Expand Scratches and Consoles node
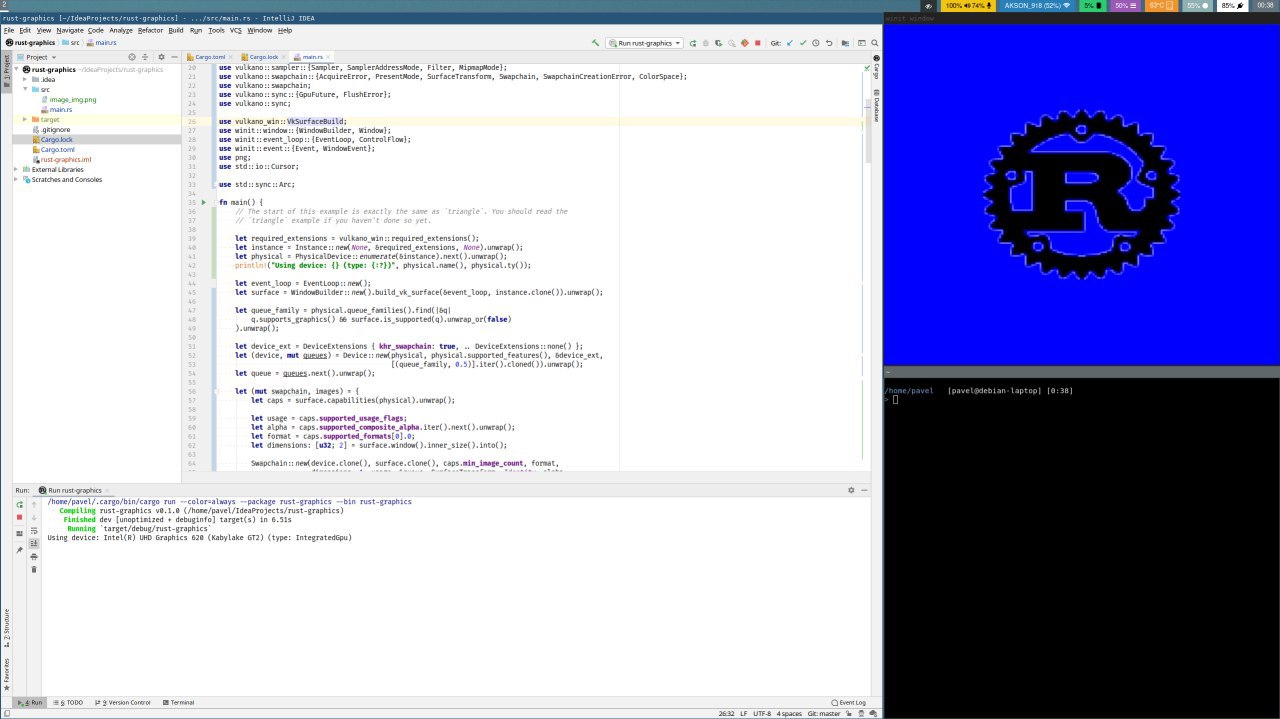The height and width of the screenshot is (719, 1280). click(x=16, y=179)
